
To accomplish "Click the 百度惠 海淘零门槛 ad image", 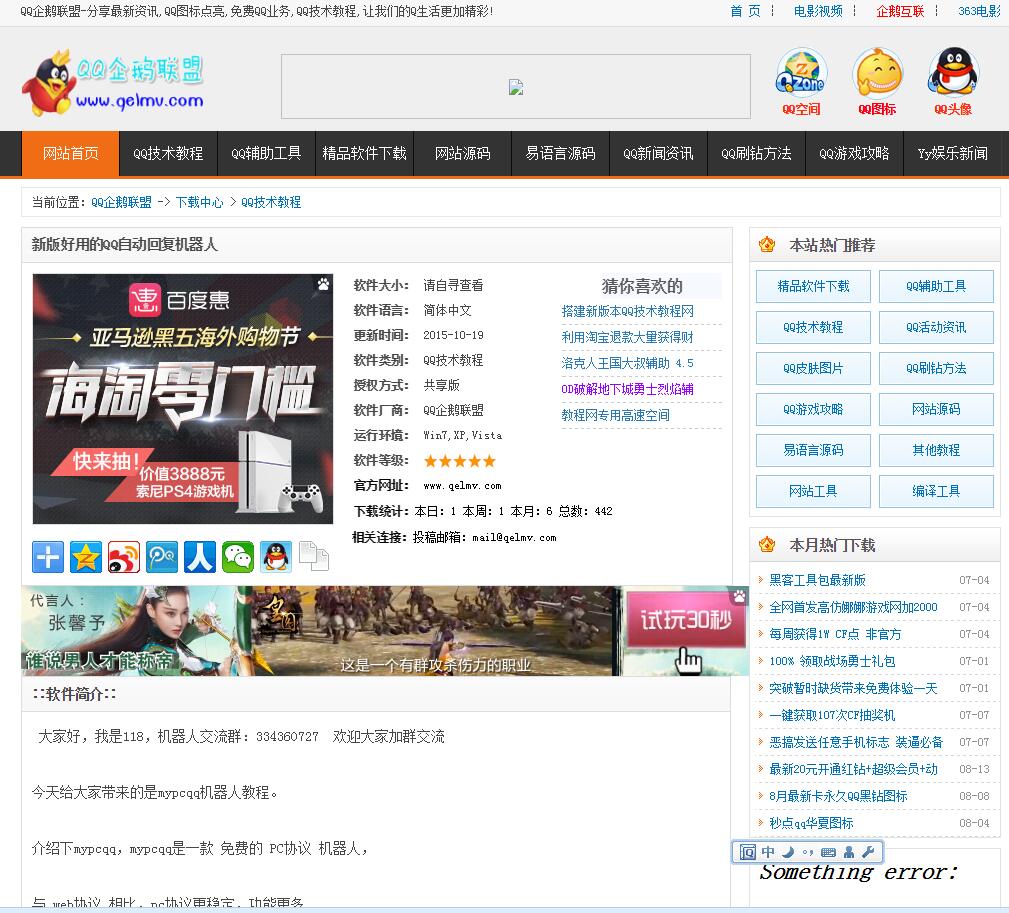I will click(x=183, y=399).
